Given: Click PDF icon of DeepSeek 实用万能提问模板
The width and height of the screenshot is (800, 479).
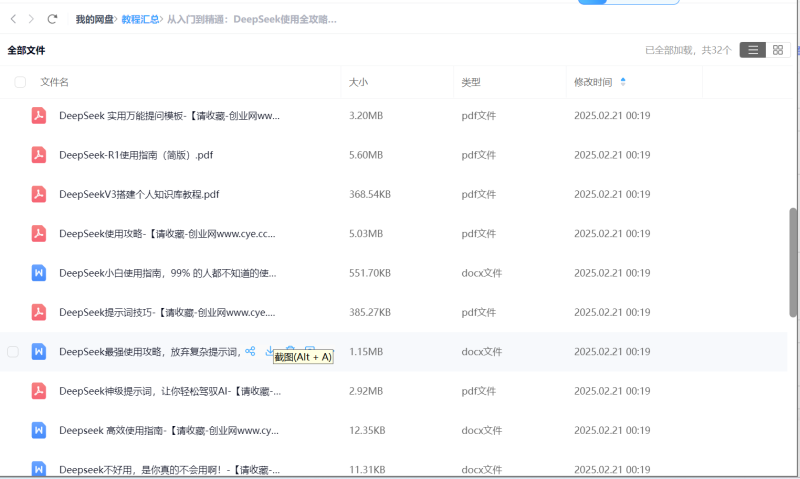Looking at the screenshot, I should point(39,115).
